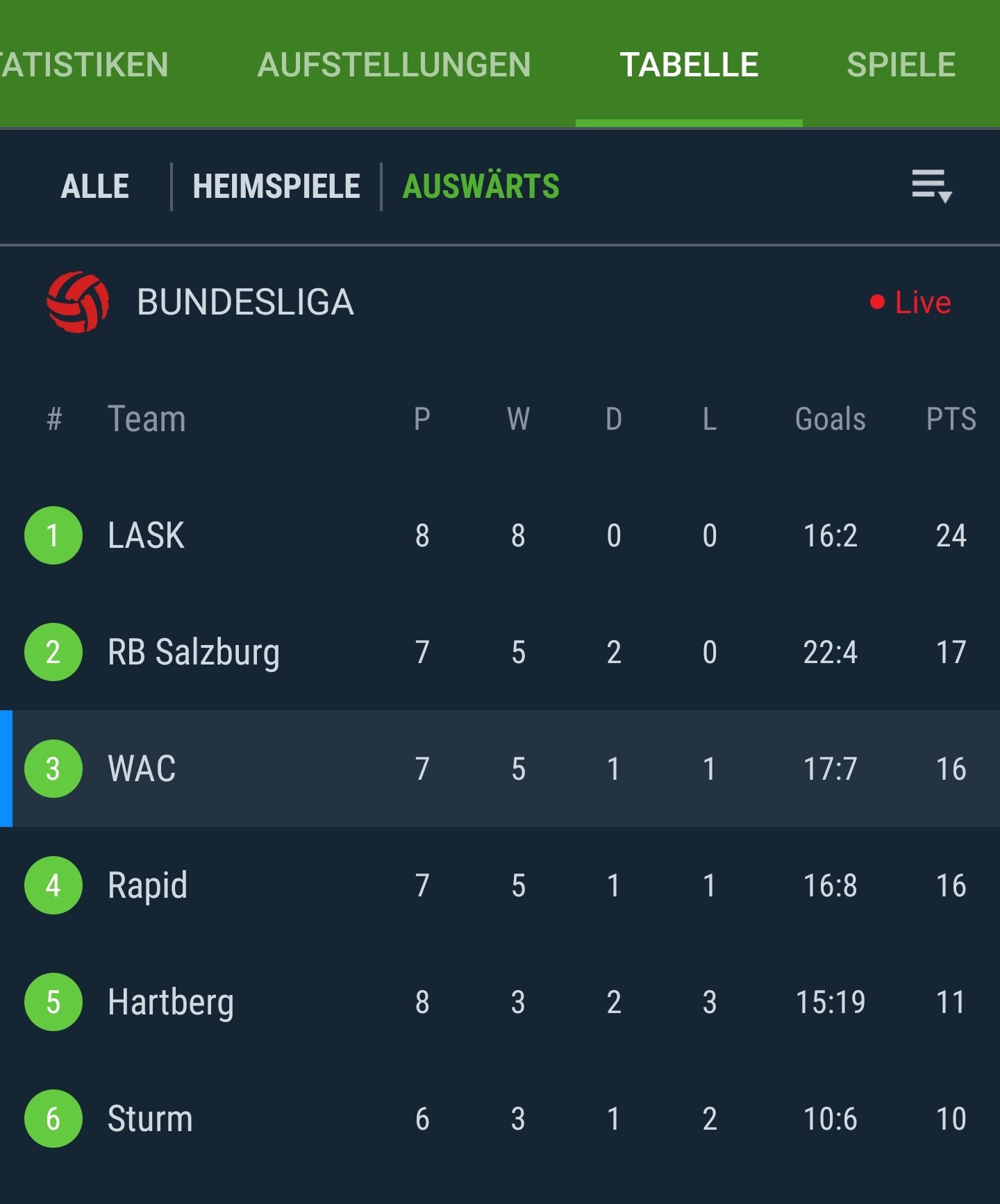The image size is (1000, 1204).
Task: Tap the rank 4 badge beside Rapid
Action: [x=53, y=885]
